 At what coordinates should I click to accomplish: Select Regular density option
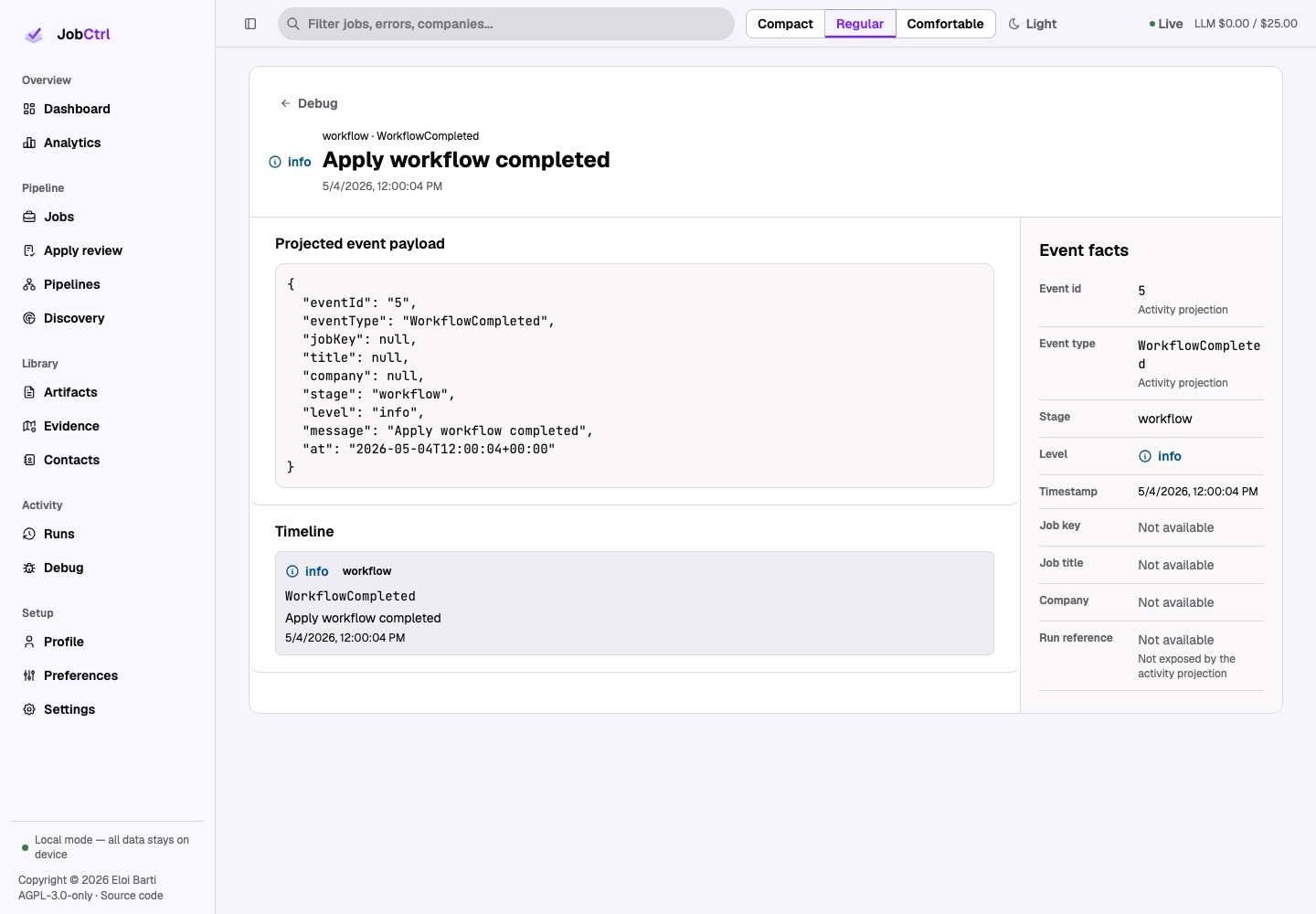(x=860, y=24)
